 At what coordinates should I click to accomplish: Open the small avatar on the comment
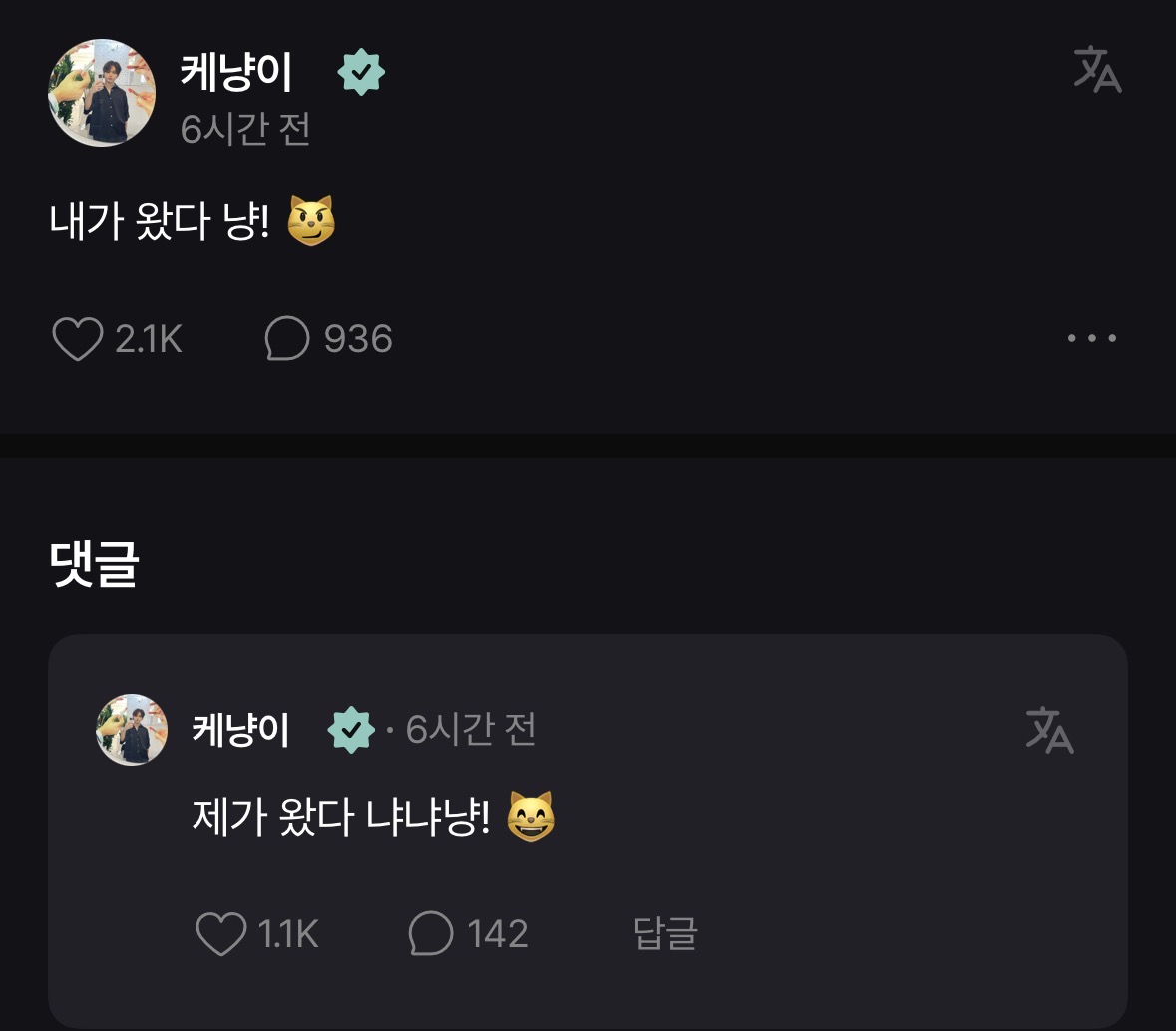132,730
